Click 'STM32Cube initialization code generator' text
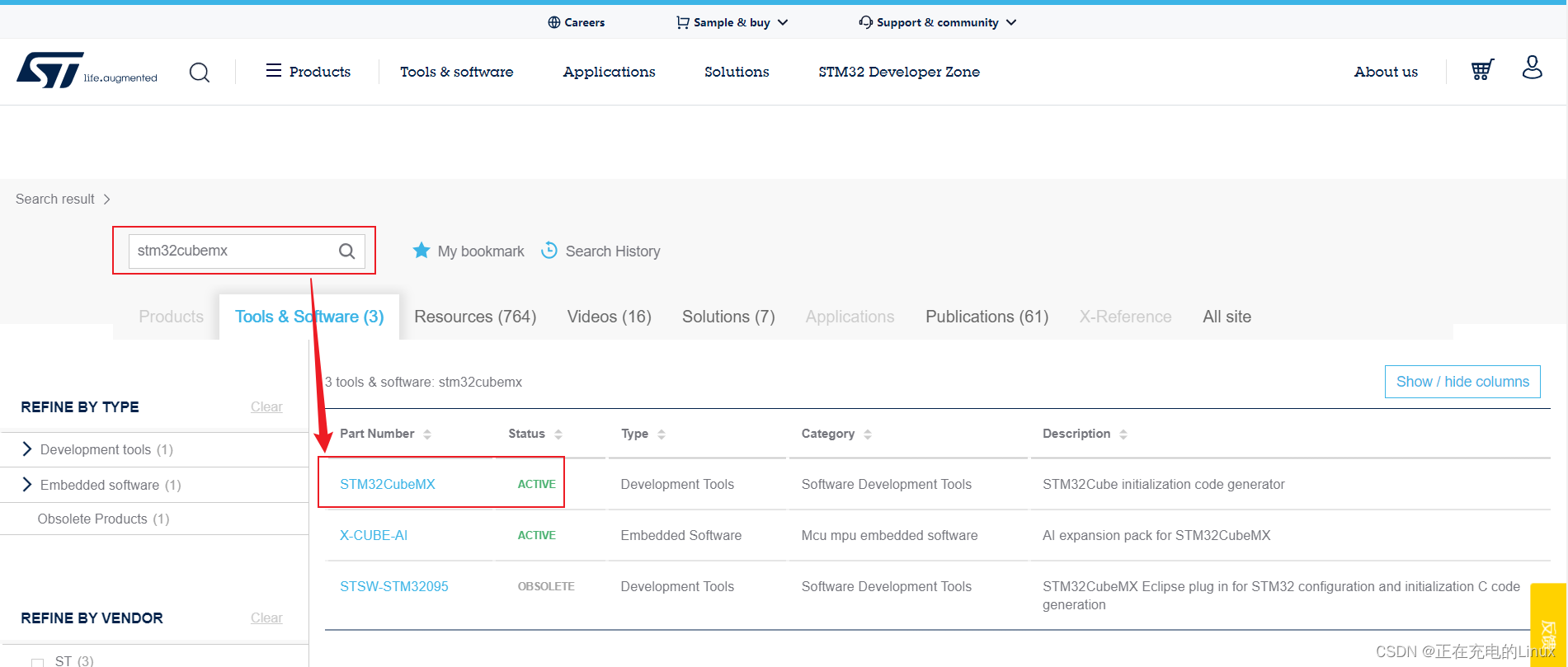Viewport: 1568px width, 667px height. pos(1164,484)
